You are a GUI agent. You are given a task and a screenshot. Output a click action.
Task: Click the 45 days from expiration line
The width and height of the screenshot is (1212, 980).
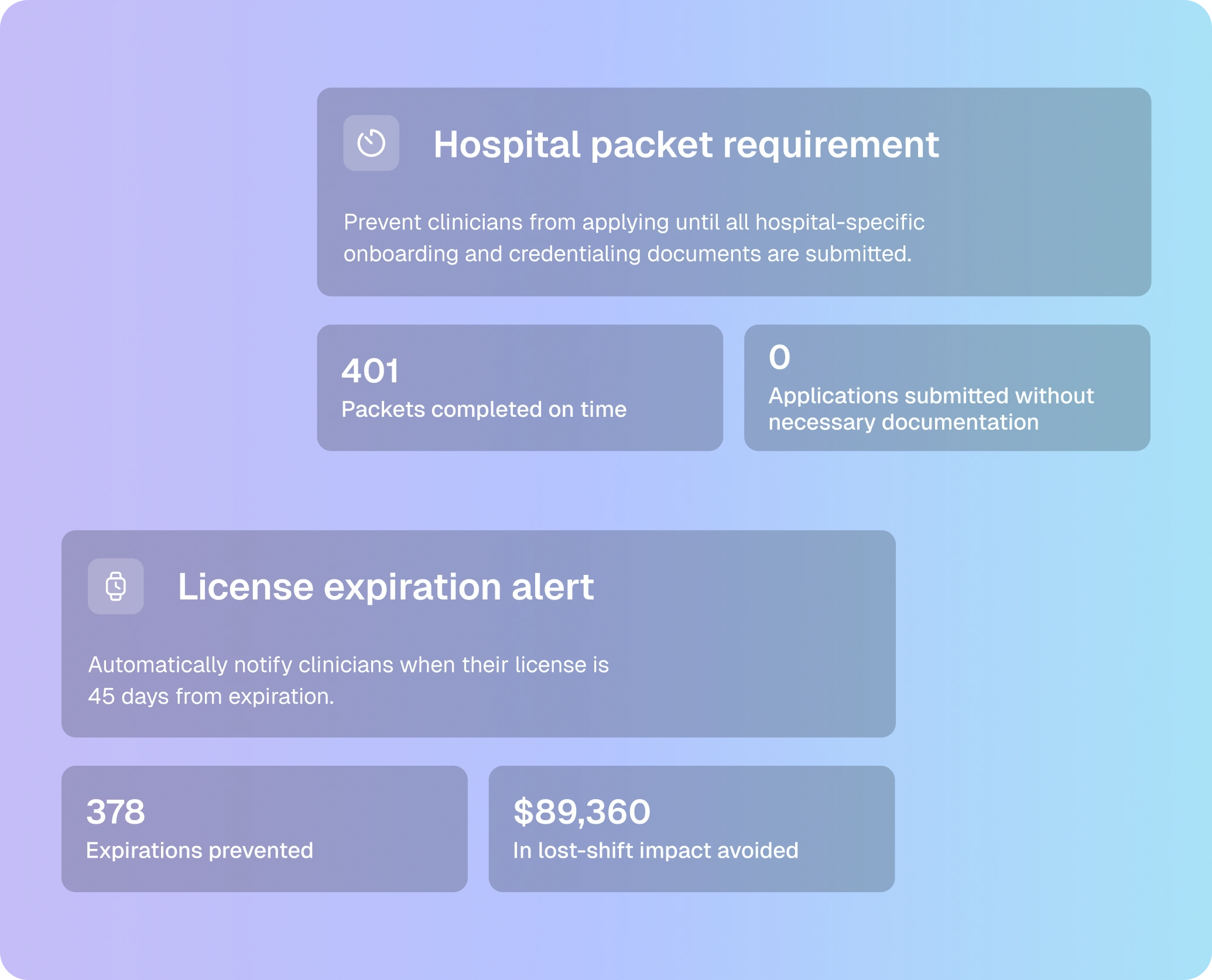tap(211, 697)
